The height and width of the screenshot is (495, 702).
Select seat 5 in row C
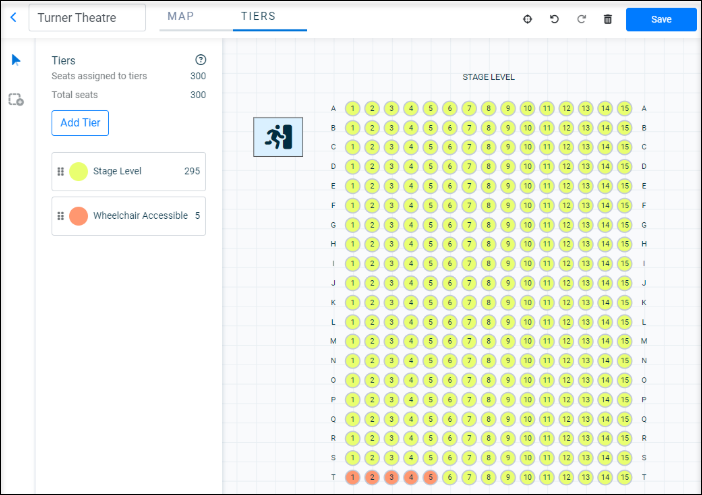click(430, 147)
